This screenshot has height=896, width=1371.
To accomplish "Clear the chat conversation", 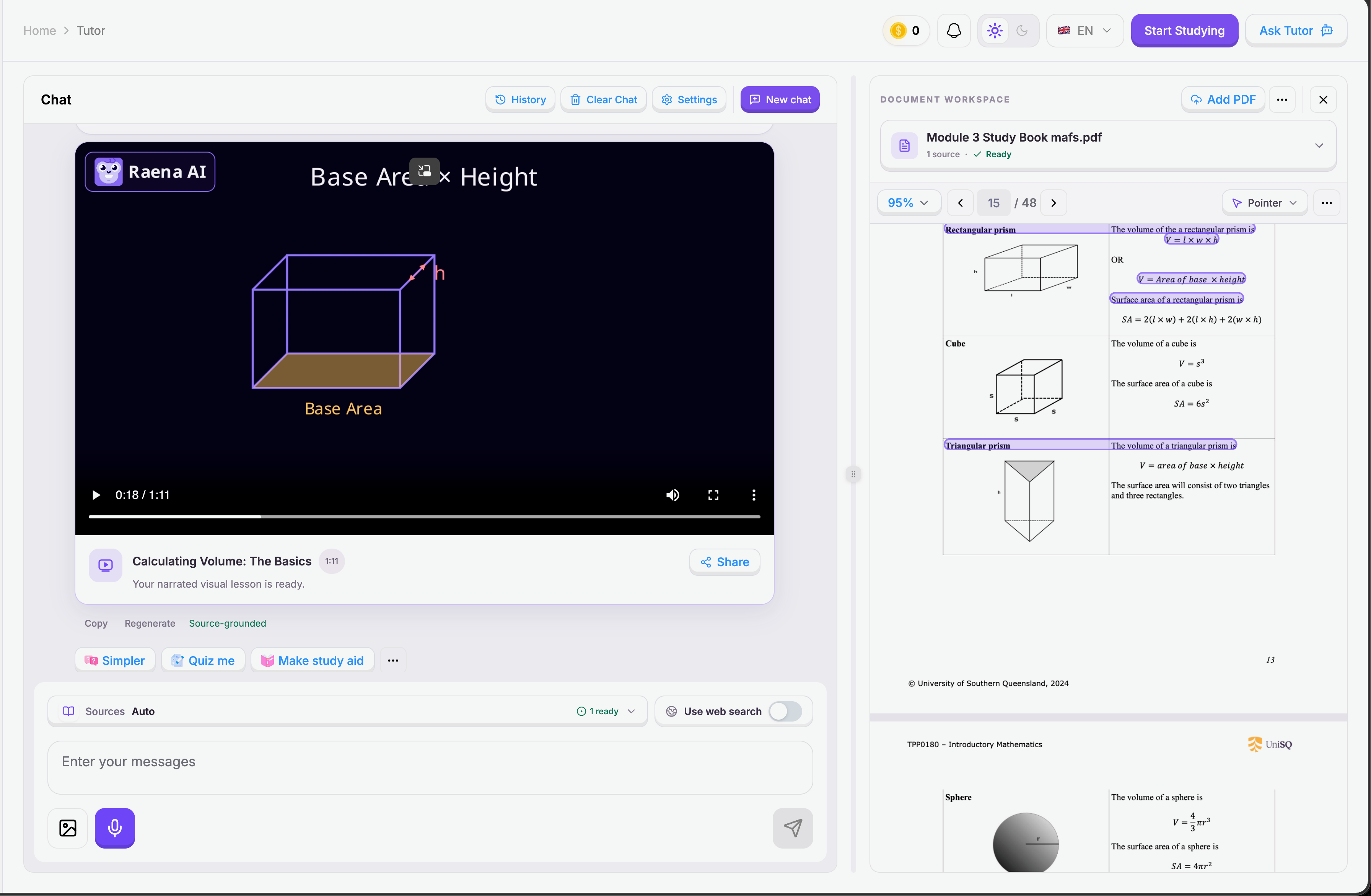I will coord(603,100).
